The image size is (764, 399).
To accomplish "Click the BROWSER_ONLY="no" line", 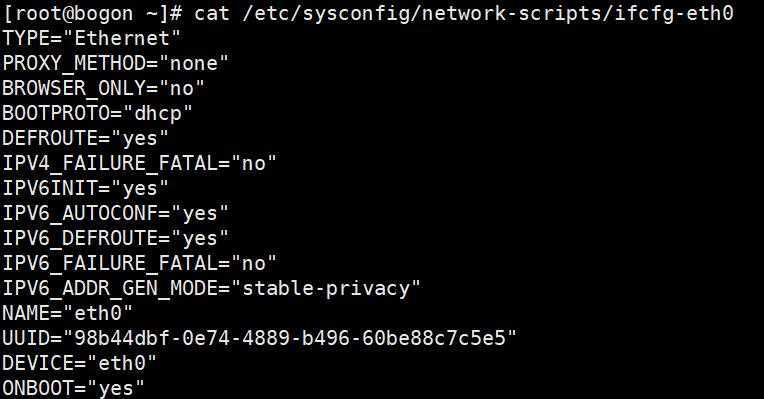I will (103, 88).
